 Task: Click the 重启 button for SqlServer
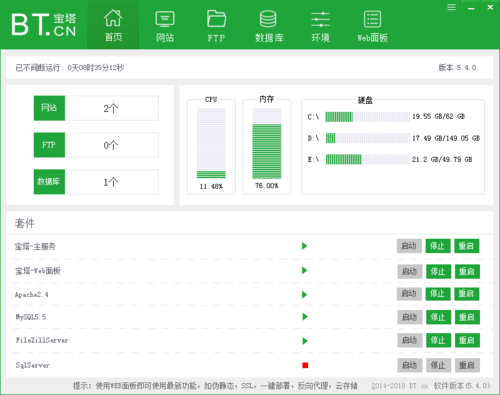tap(467, 365)
